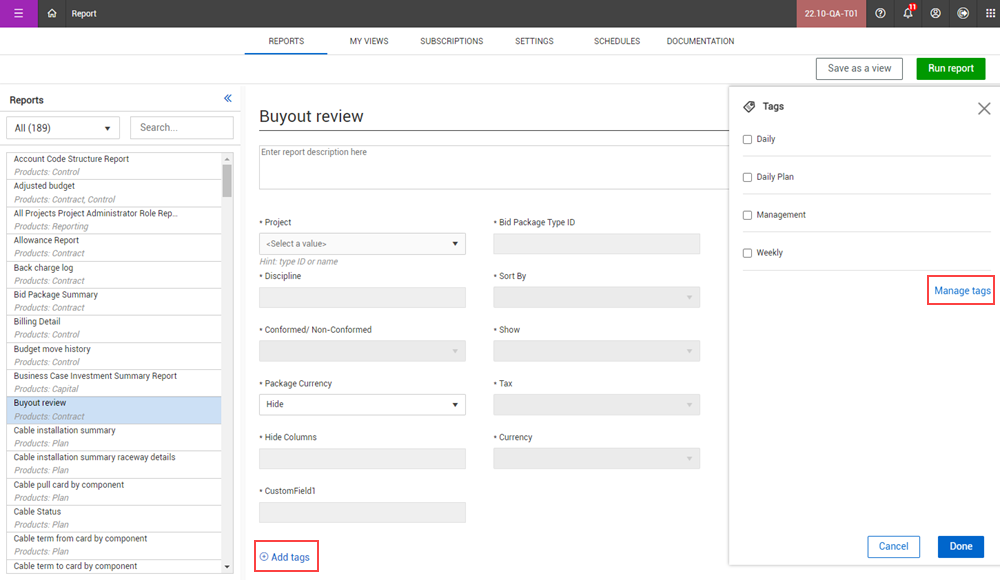Click the reports list scroll up arrow
The image size is (1000, 580).
(227, 159)
